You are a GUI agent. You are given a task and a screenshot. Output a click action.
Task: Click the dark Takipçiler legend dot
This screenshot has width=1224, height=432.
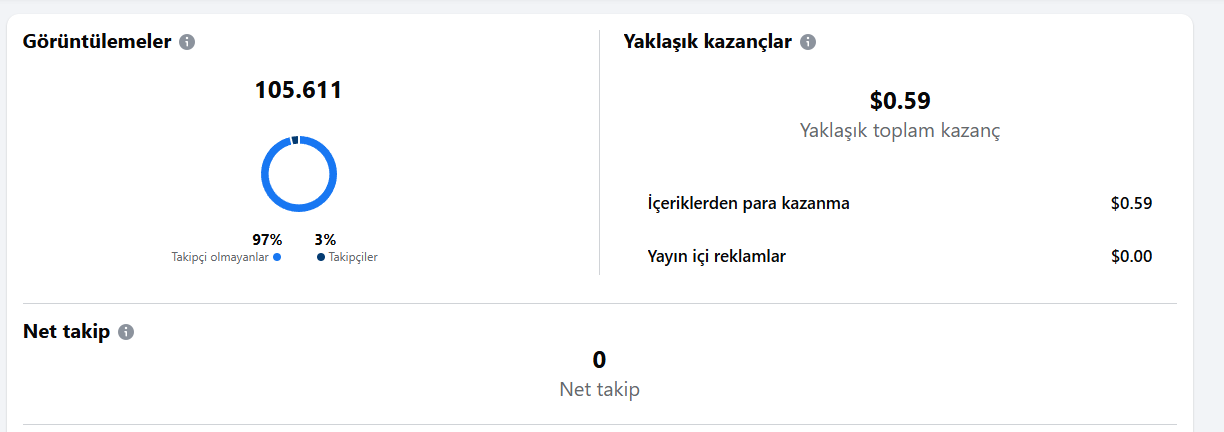coord(321,257)
